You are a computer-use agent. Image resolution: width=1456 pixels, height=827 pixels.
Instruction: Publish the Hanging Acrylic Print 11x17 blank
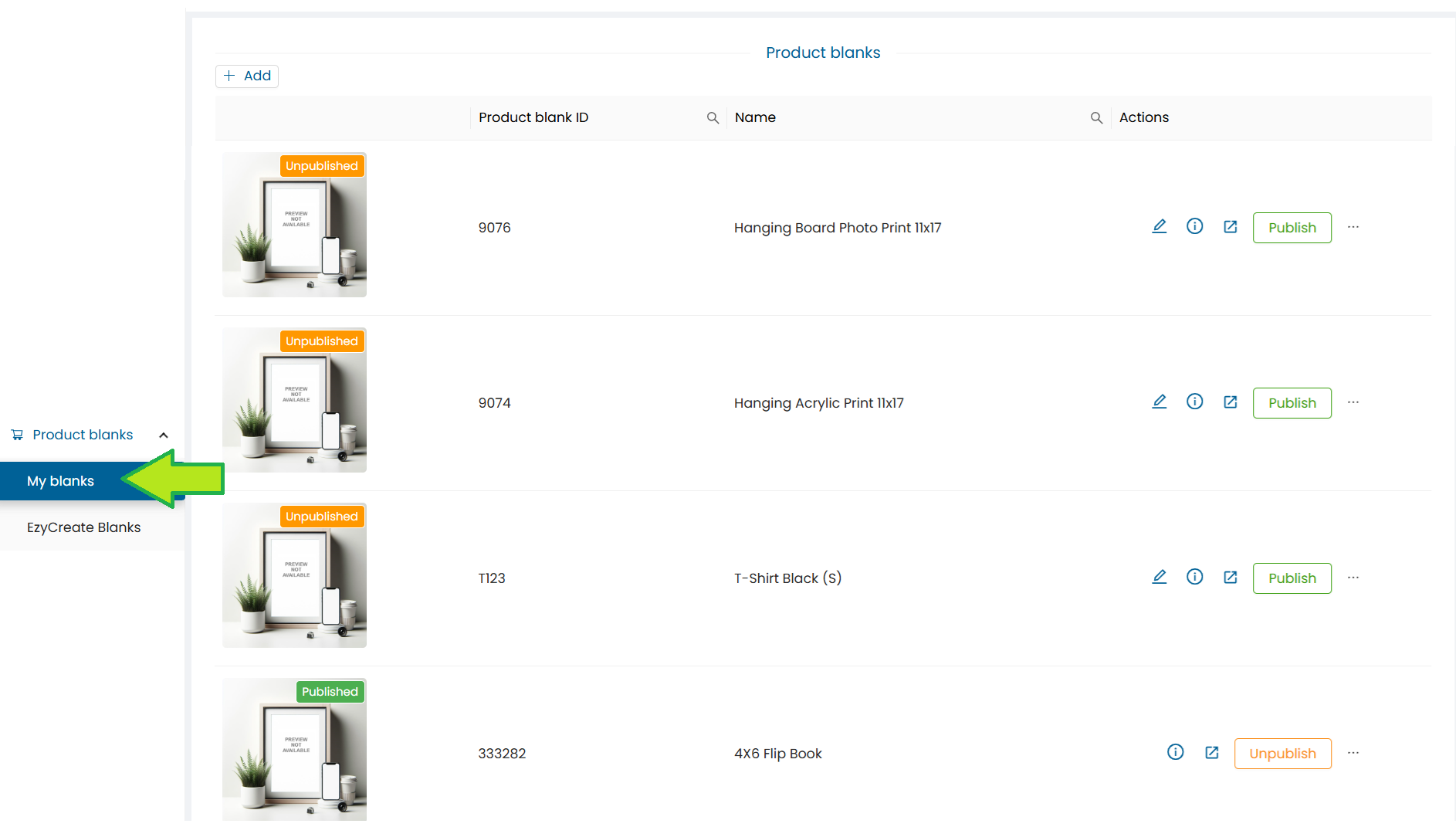[1292, 403]
